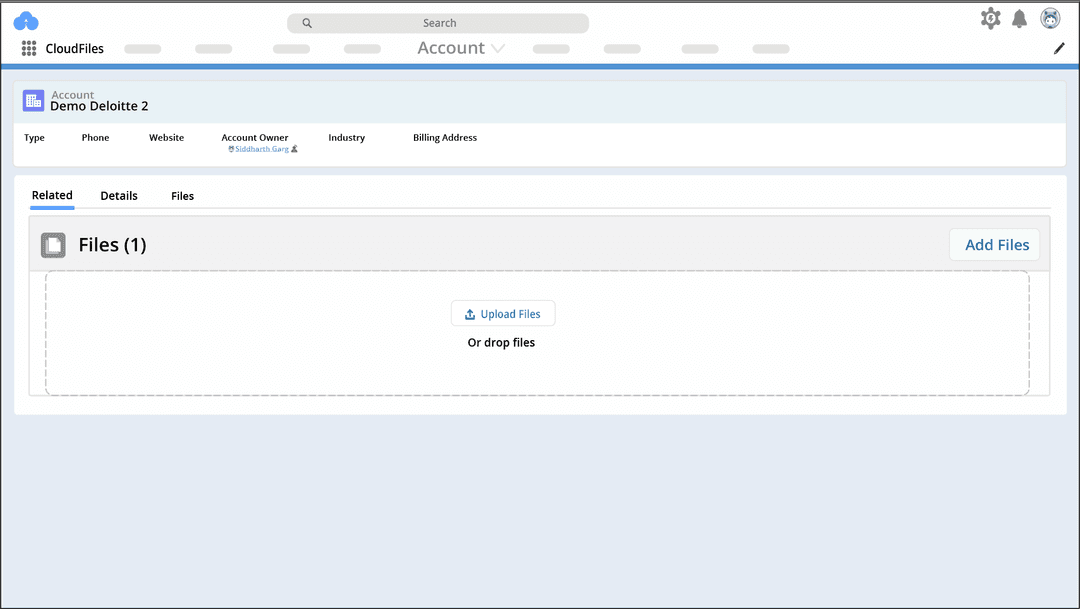Click the edit pencil icon

[x=1059, y=47]
